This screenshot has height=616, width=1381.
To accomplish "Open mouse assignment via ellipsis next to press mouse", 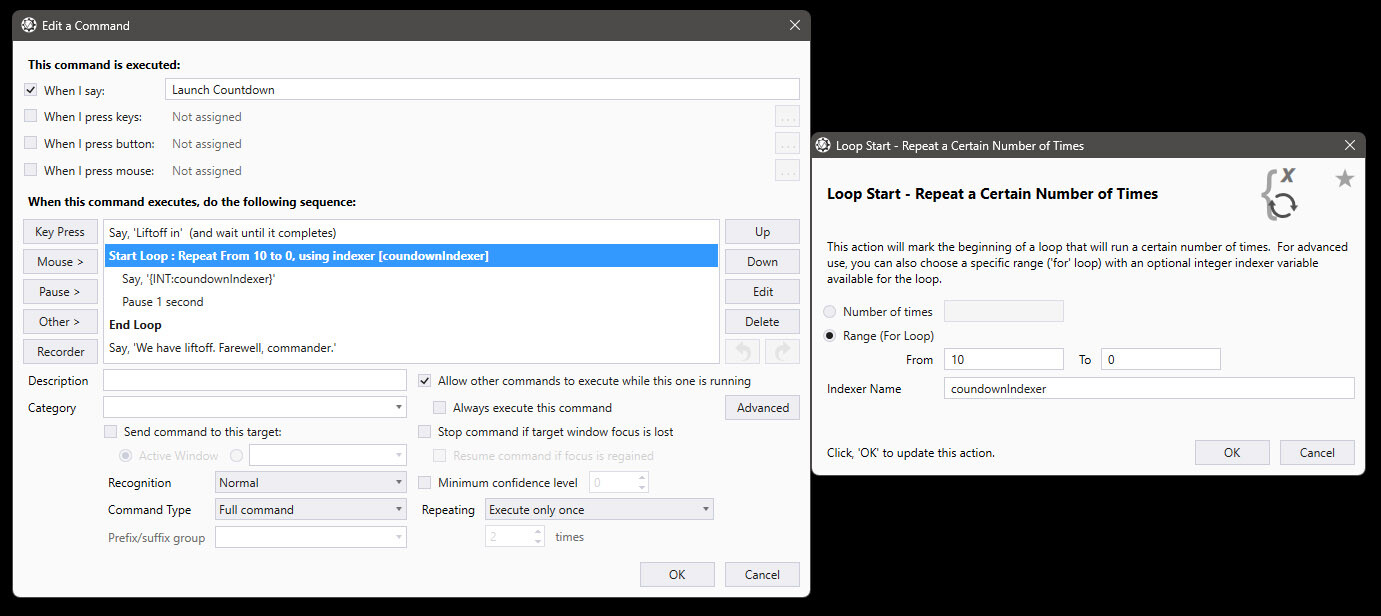I will click(x=787, y=170).
